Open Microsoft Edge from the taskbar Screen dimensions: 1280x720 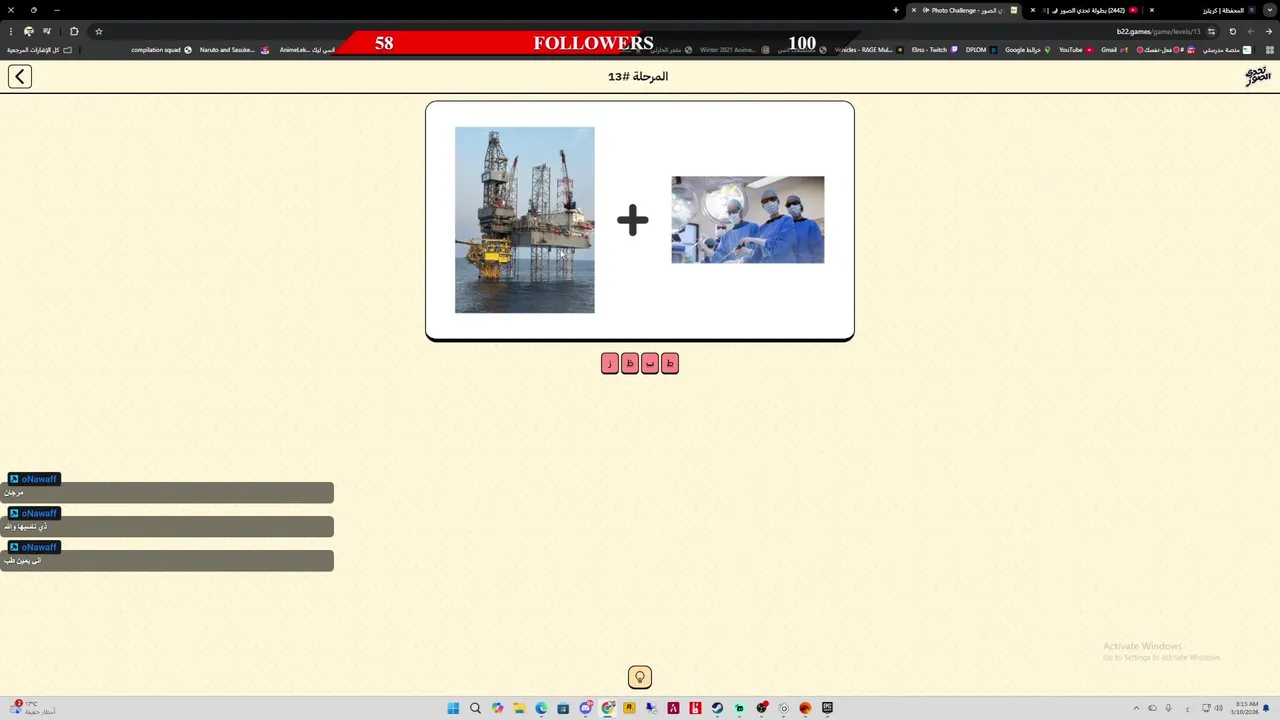click(x=541, y=708)
